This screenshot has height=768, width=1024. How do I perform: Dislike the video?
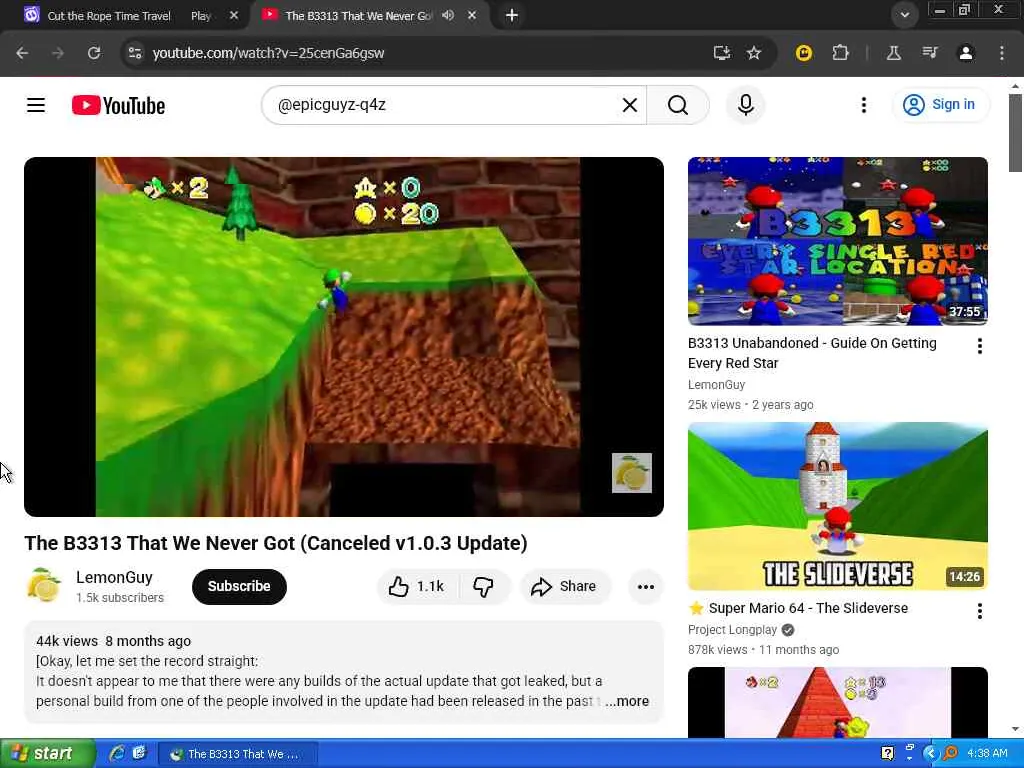[x=484, y=586]
